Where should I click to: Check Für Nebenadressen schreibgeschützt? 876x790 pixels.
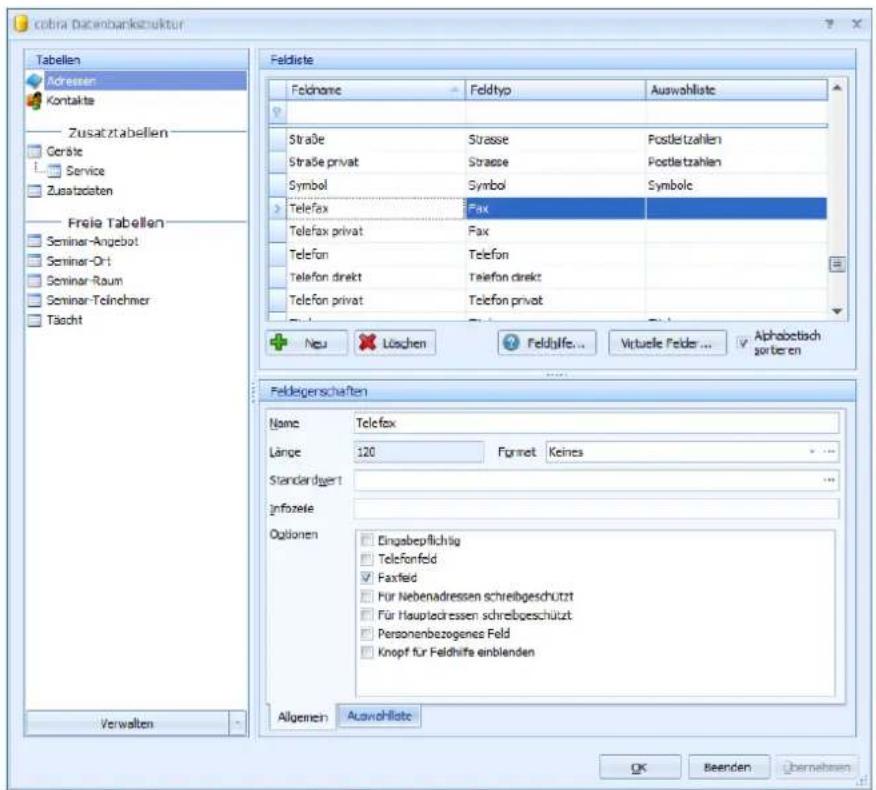pos(366,596)
